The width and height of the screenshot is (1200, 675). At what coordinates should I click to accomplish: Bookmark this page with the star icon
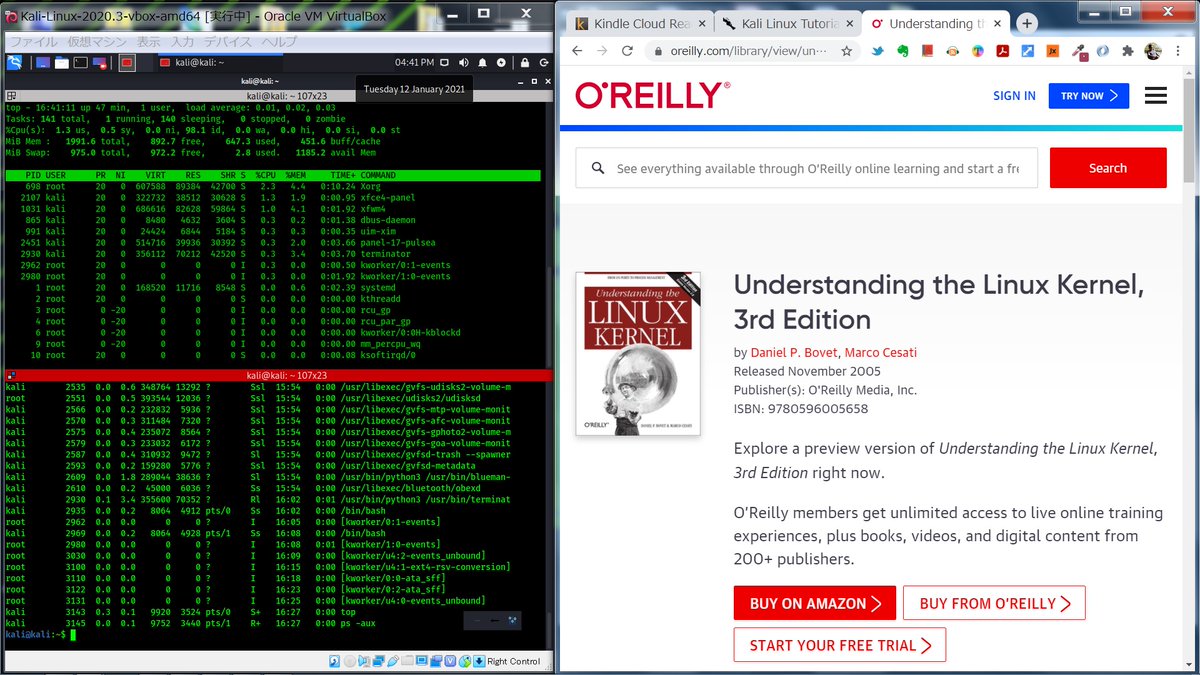[x=846, y=51]
